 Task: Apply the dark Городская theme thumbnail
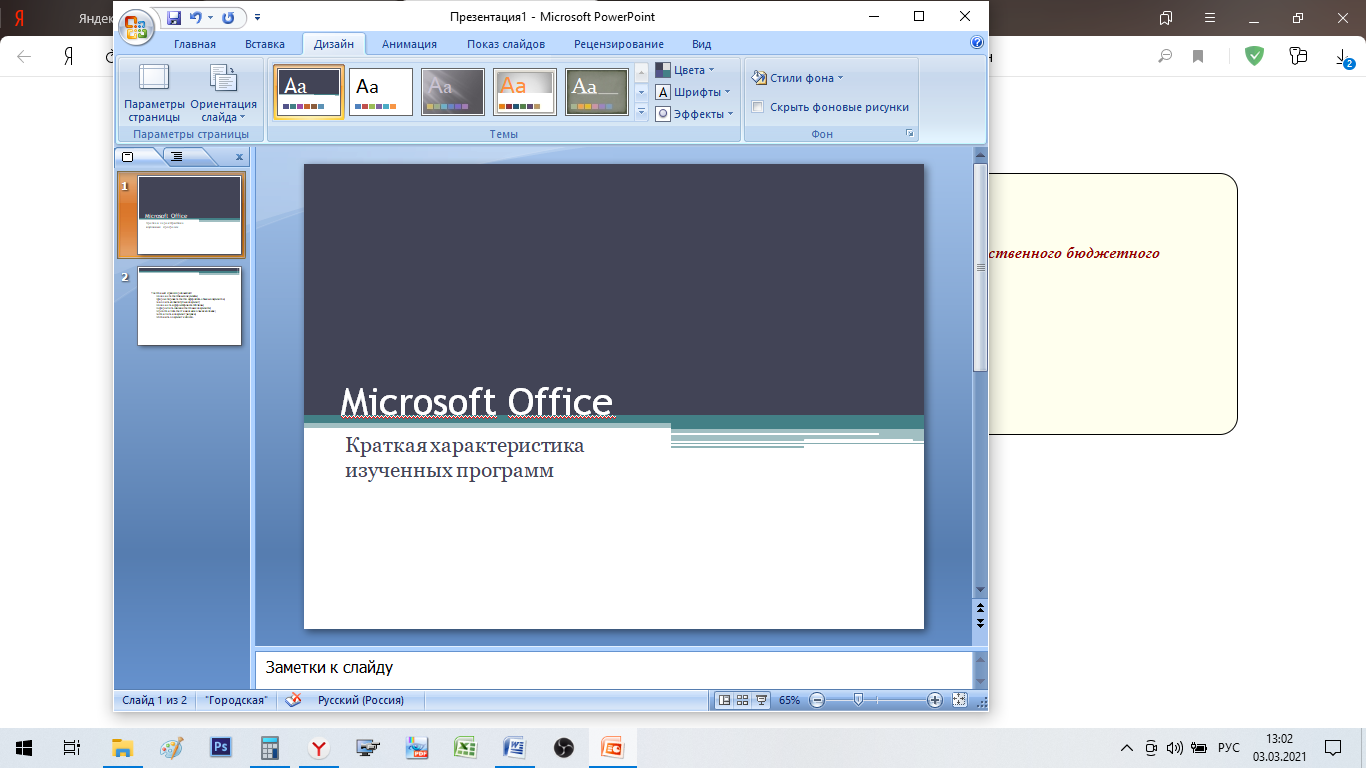(x=309, y=92)
